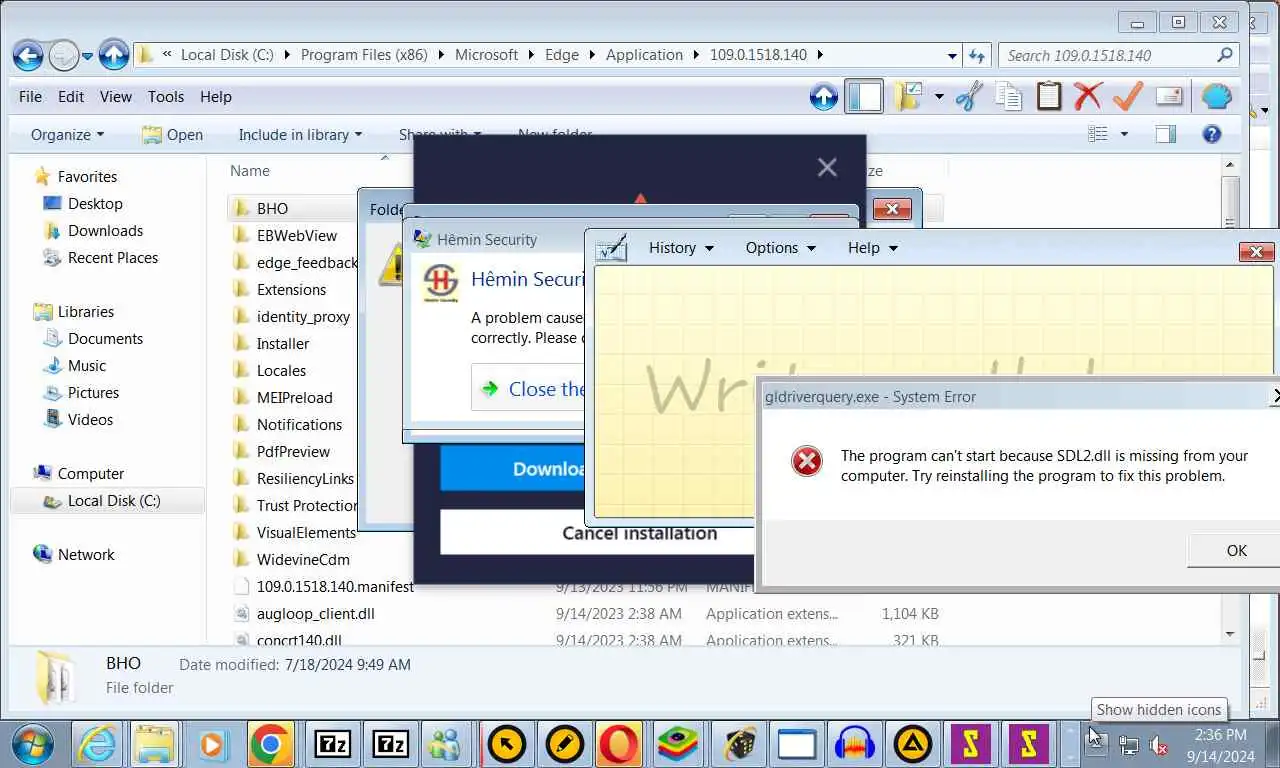Click the Folder Options icon in toolbar
This screenshot has width=1280, height=768.
point(908,97)
